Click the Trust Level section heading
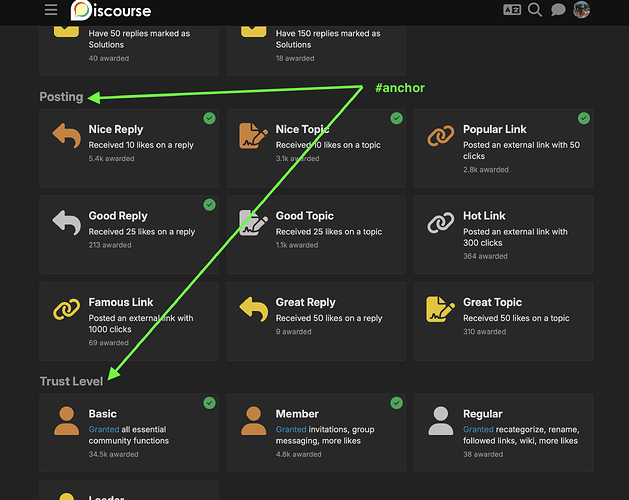The image size is (629, 500). [71, 381]
